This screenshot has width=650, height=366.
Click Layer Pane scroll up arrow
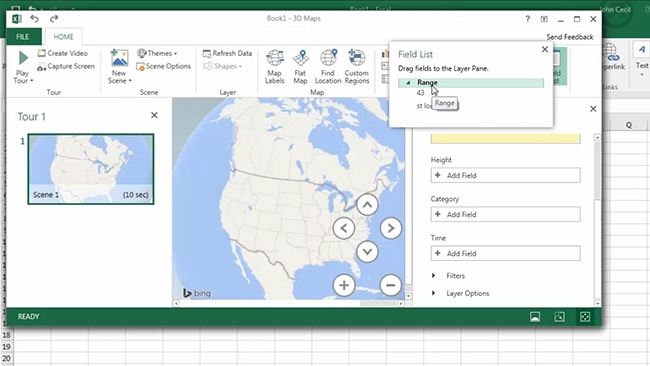point(597,137)
